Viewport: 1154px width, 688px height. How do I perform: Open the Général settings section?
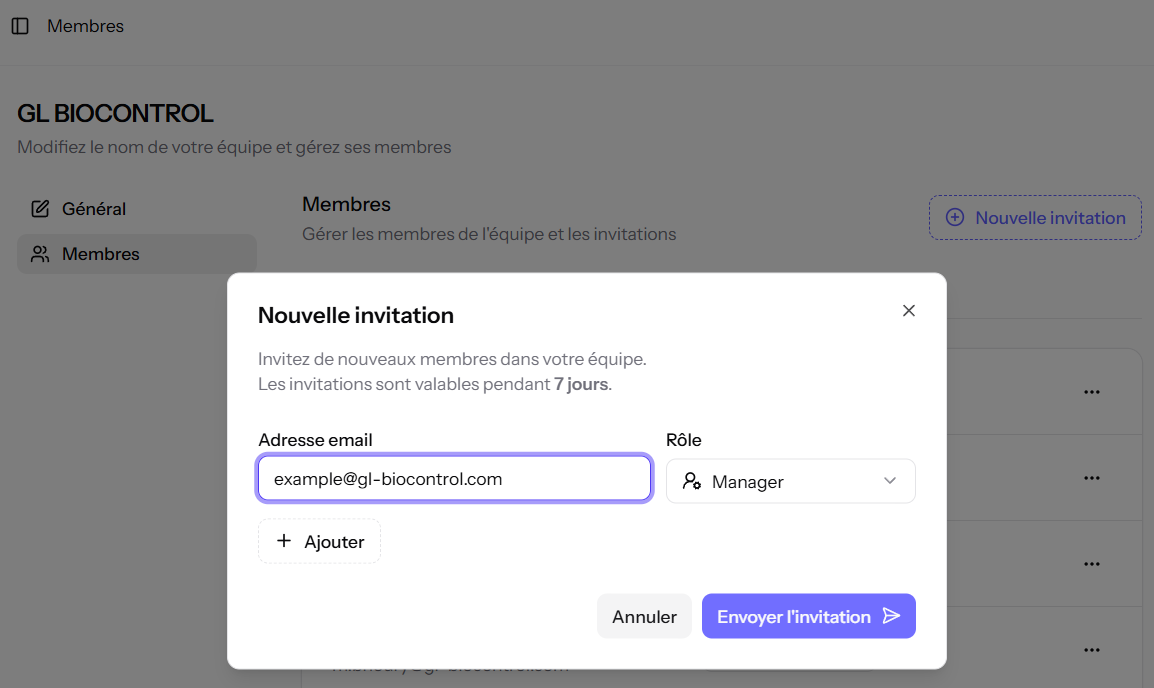(x=94, y=209)
